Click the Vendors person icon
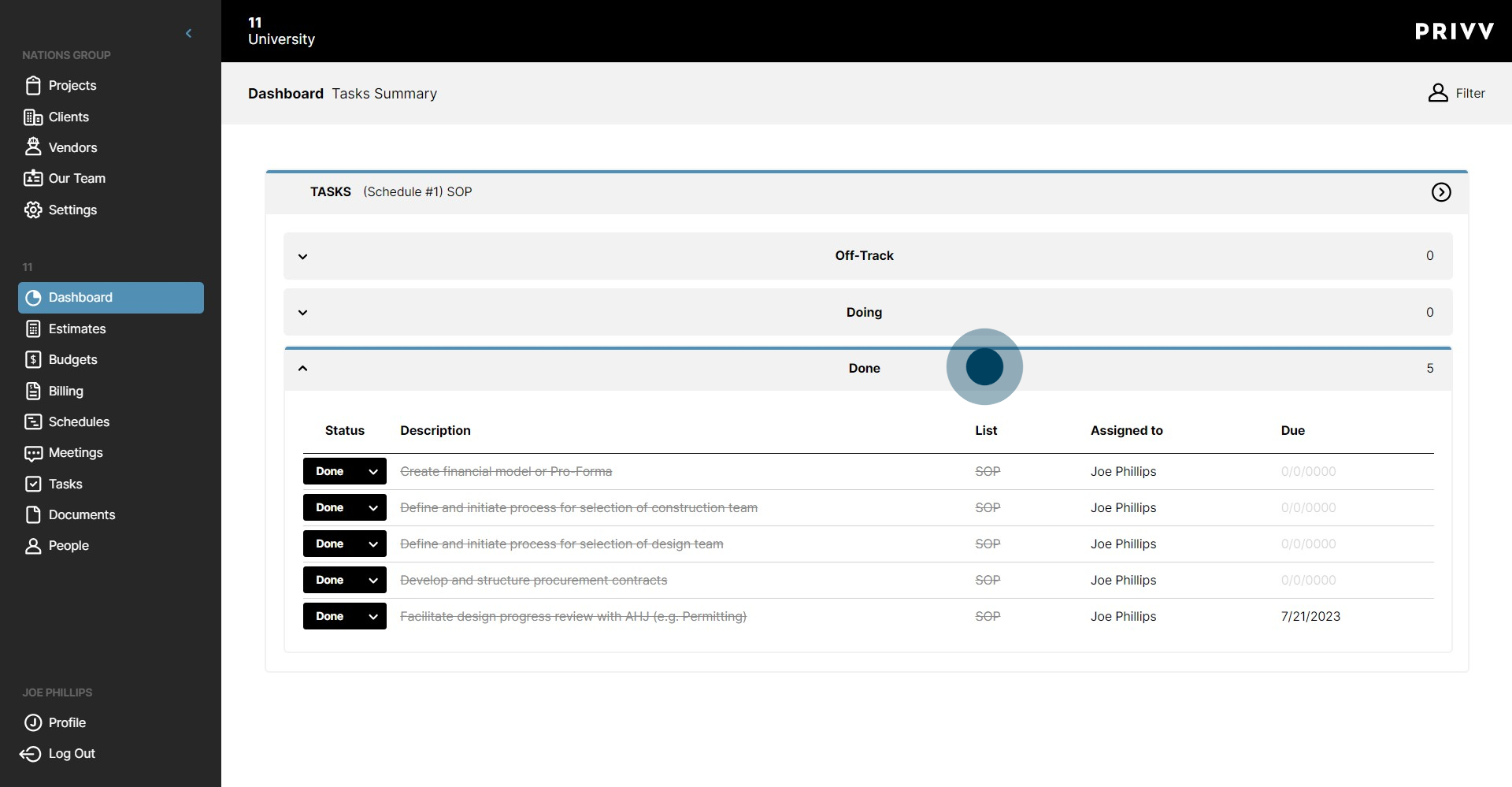This screenshot has height=787, width=1512. [33, 147]
